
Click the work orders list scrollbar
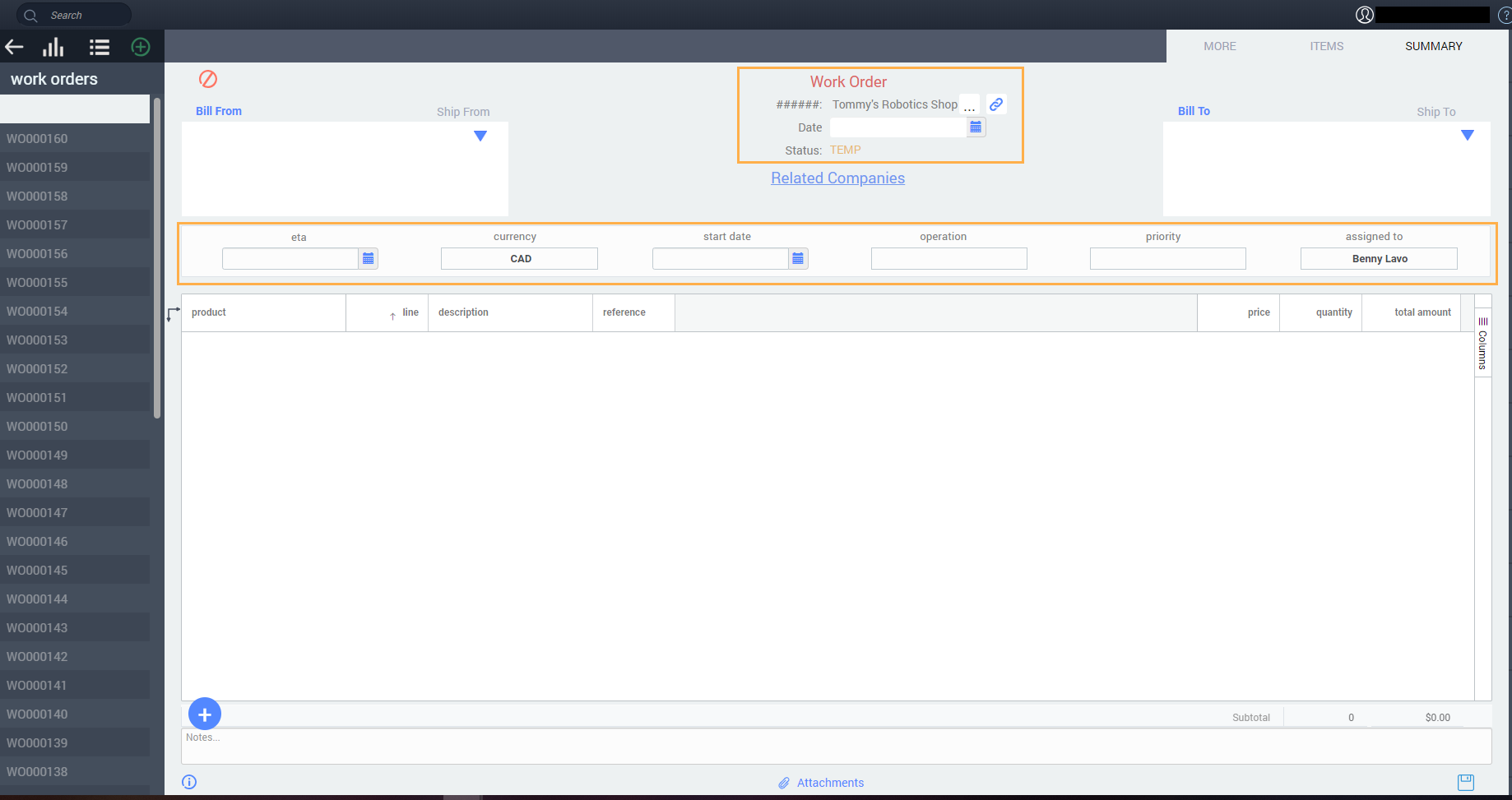(x=157, y=258)
